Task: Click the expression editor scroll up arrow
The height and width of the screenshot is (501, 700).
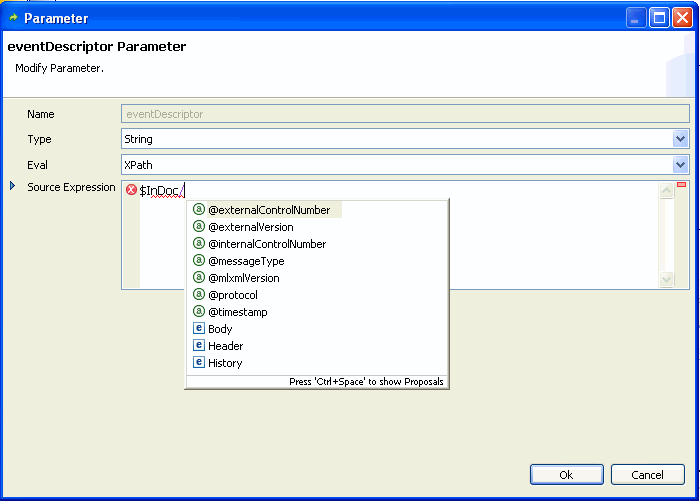Action: point(666,191)
